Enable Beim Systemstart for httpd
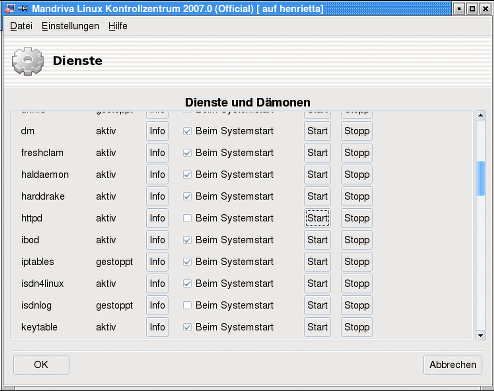Screen dimensions: 494x391 click(187, 218)
